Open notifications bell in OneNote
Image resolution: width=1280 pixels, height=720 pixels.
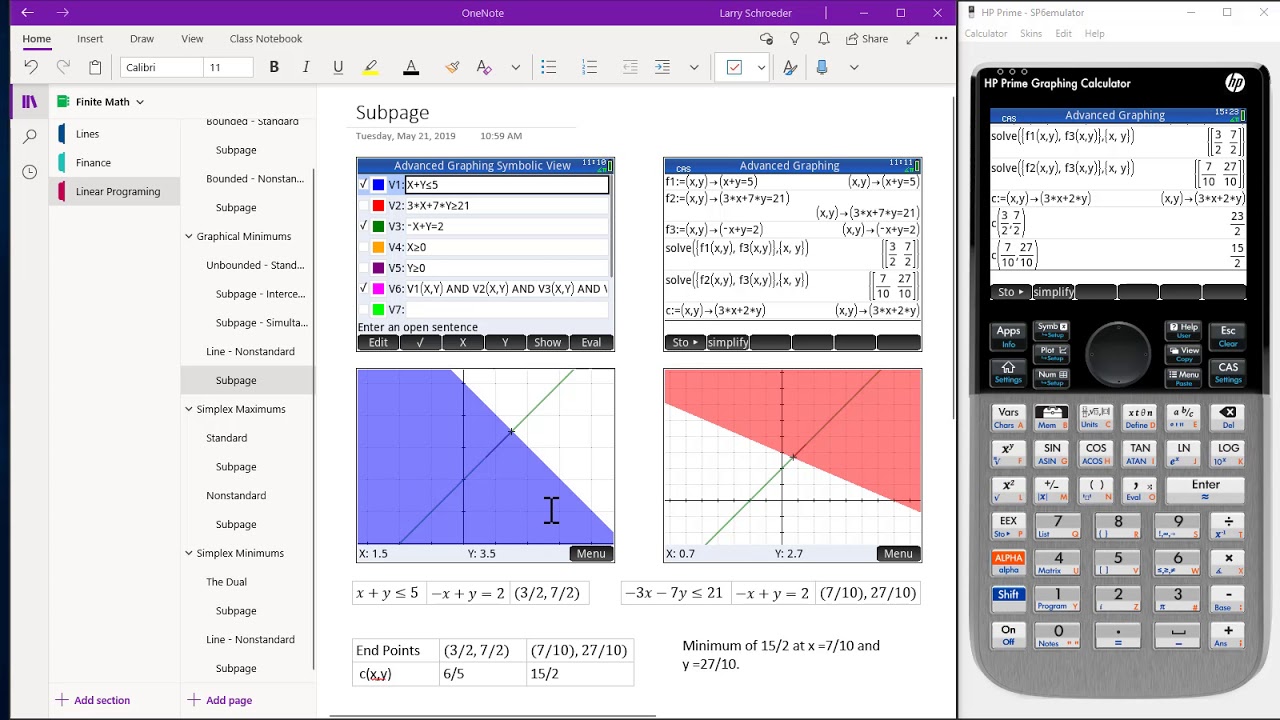click(824, 39)
